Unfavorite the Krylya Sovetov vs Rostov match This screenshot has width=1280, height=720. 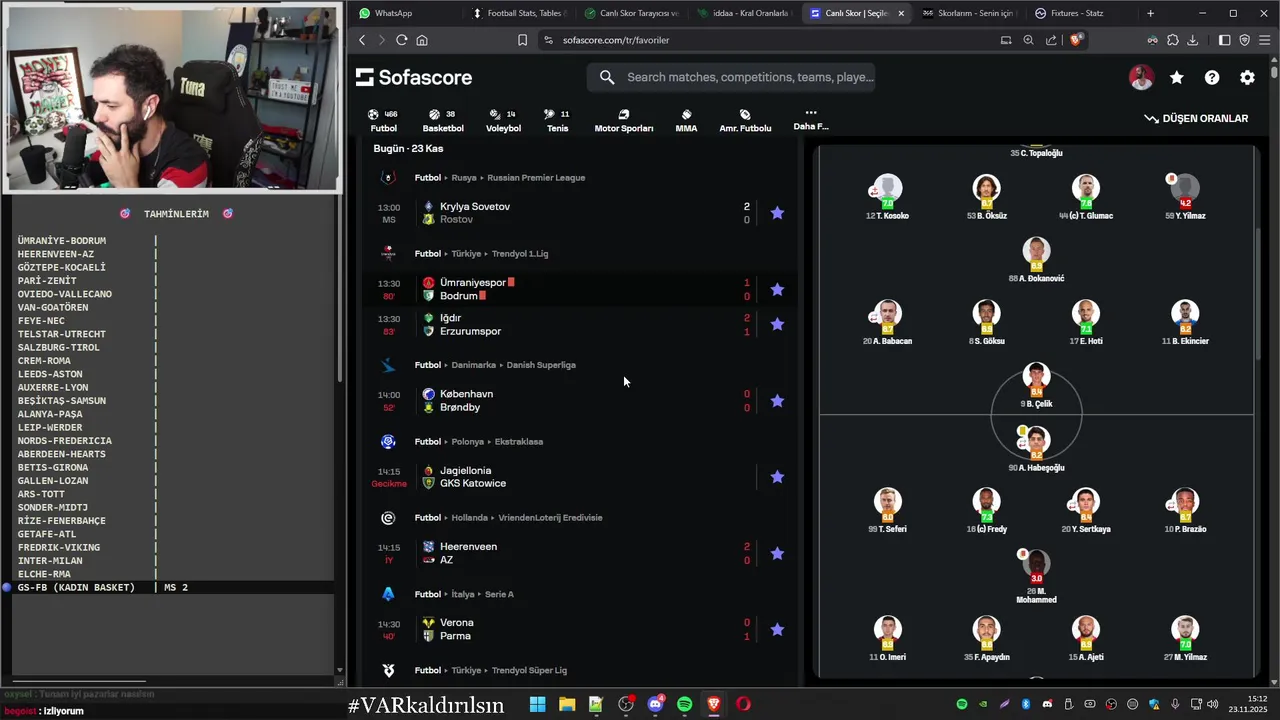777,213
